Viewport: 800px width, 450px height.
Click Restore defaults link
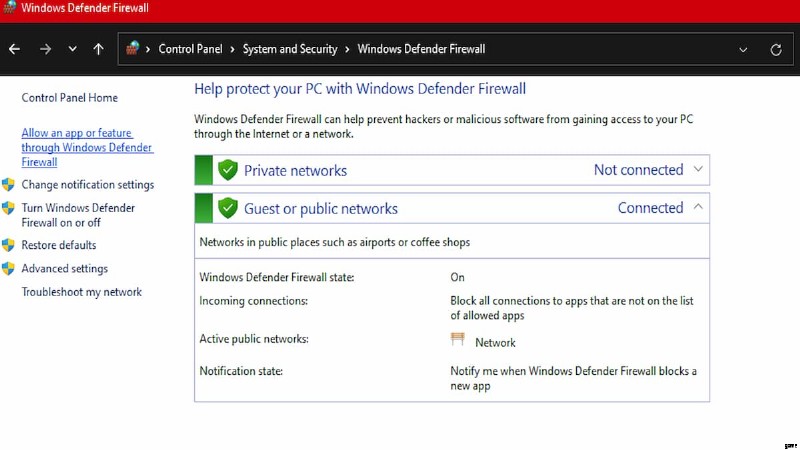59,245
